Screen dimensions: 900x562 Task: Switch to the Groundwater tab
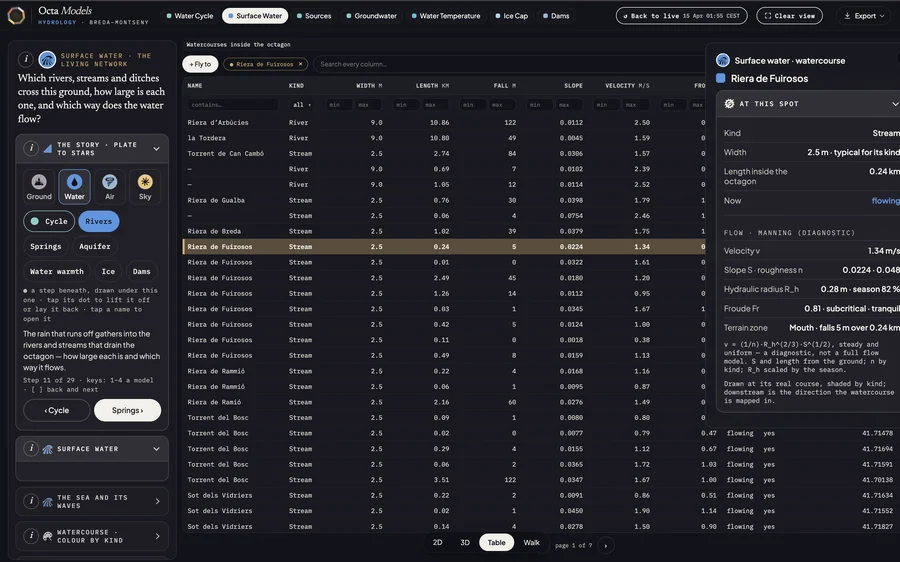pos(371,16)
